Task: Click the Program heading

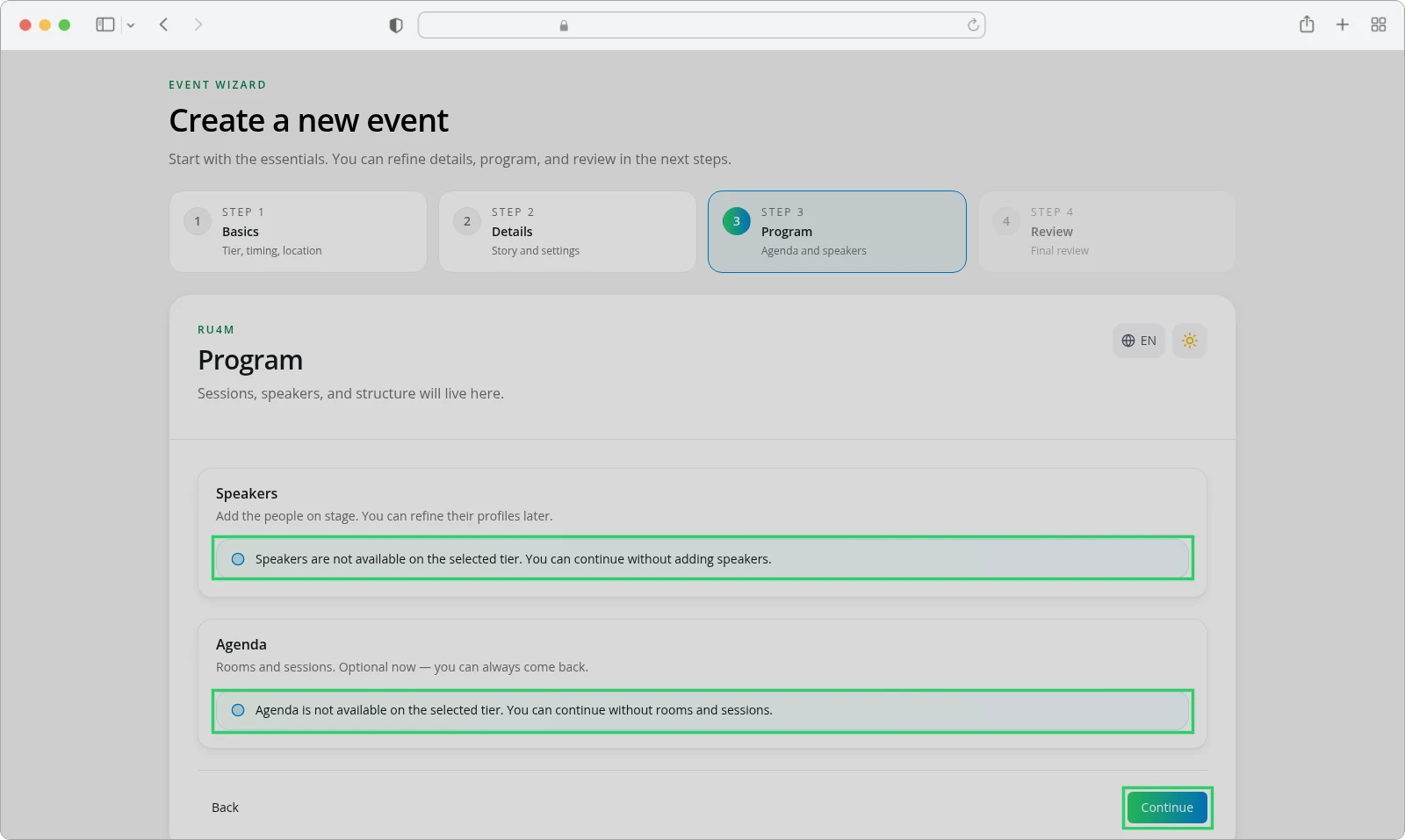Action: (250, 360)
